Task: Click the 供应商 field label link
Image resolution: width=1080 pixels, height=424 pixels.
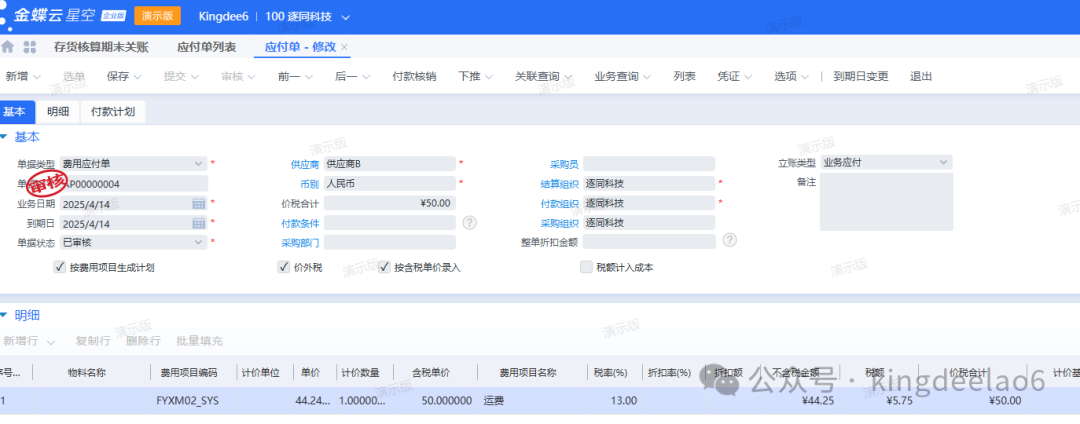Action: [x=304, y=164]
